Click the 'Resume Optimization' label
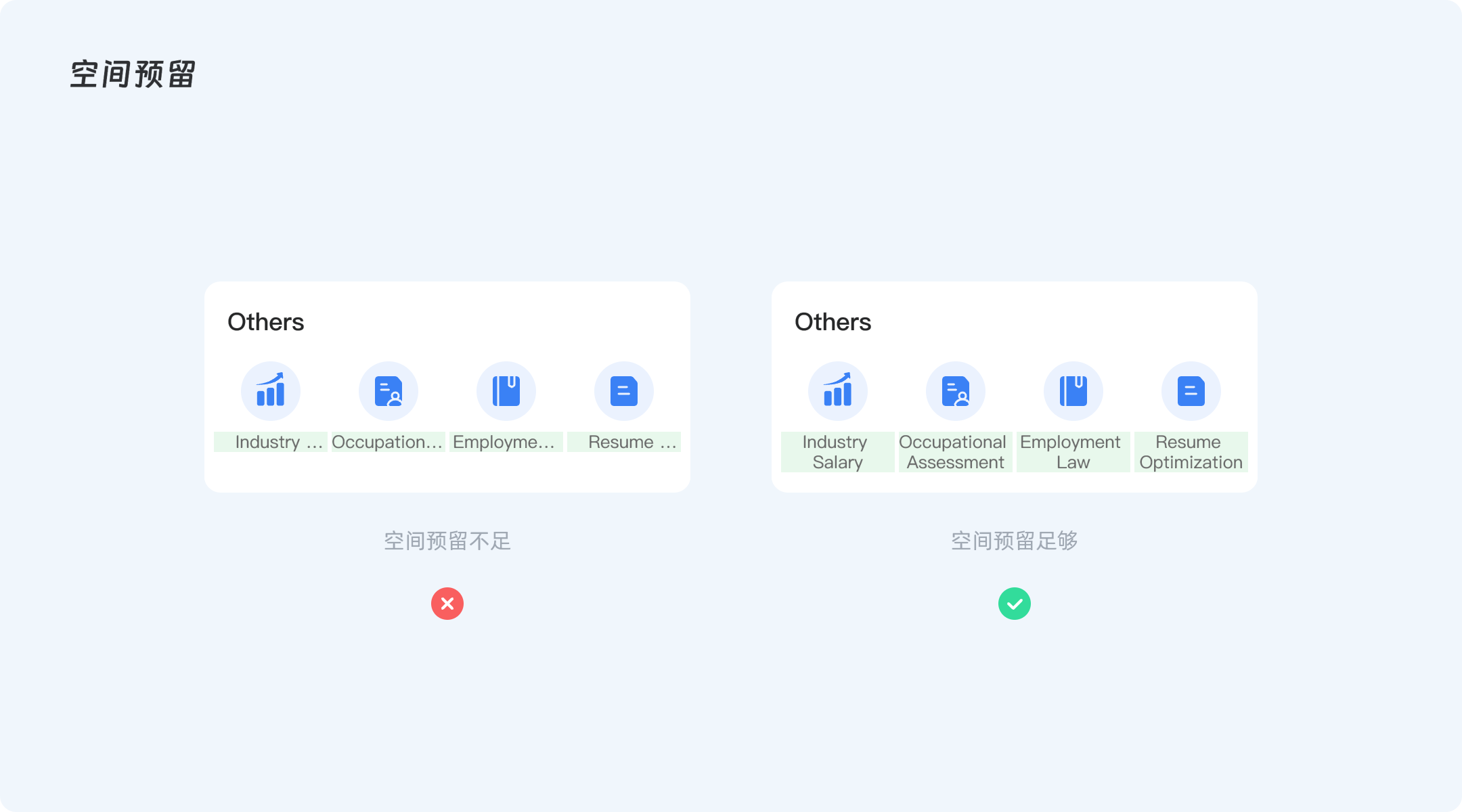 click(x=1191, y=452)
